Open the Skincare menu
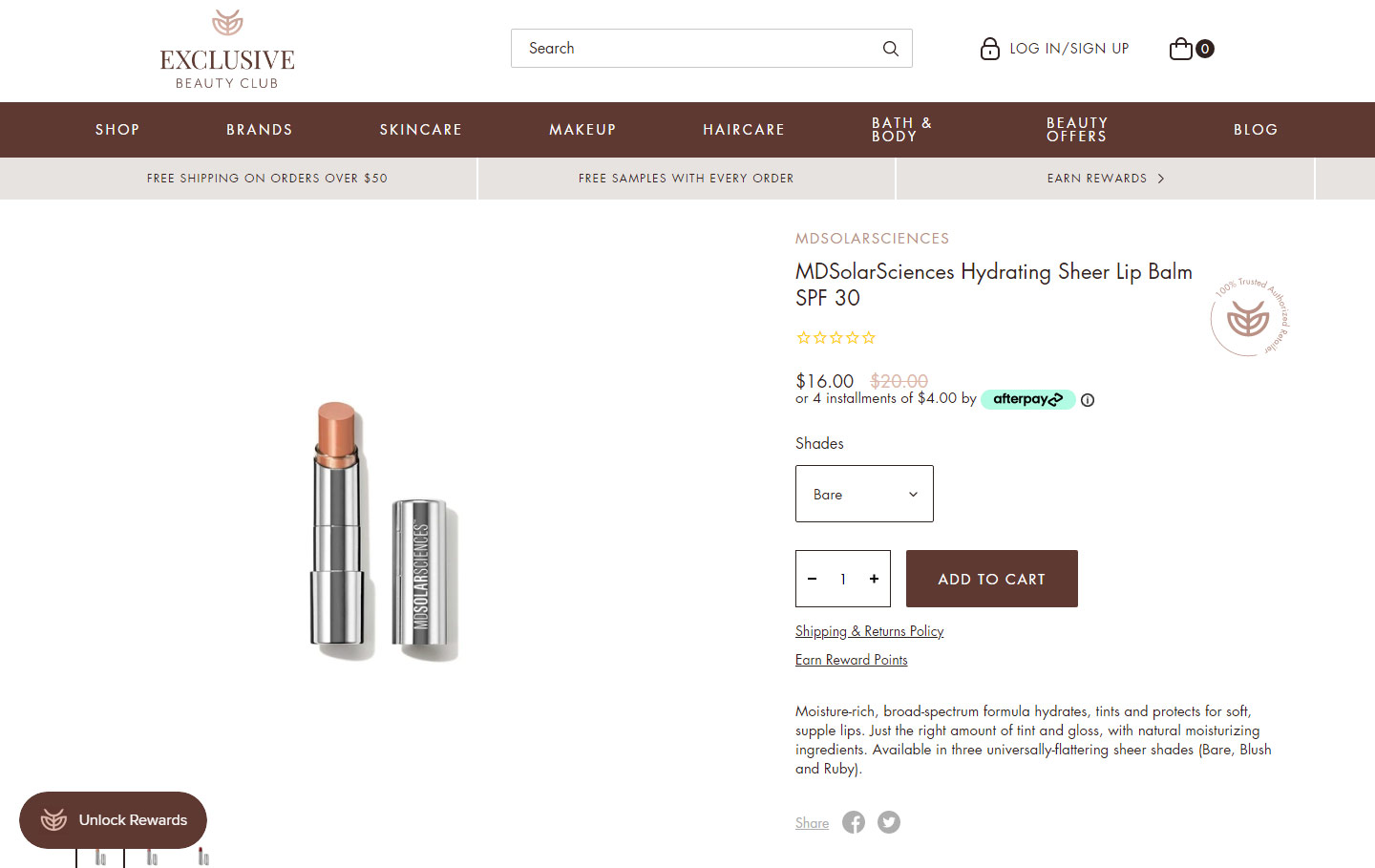The height and width of the screenshot is (868, 1375). 420,130
